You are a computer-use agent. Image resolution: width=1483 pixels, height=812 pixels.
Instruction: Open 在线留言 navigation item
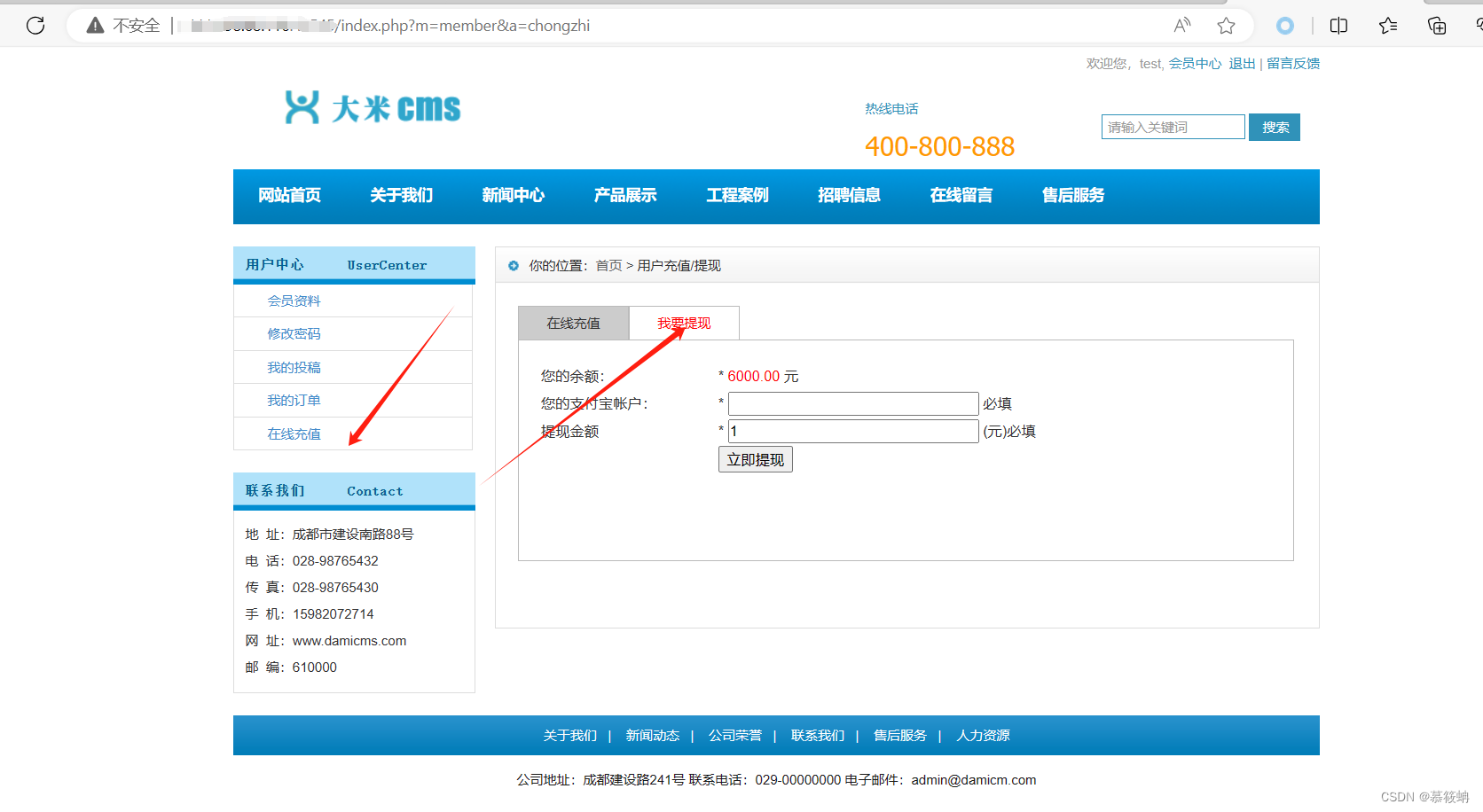point(961,195)
